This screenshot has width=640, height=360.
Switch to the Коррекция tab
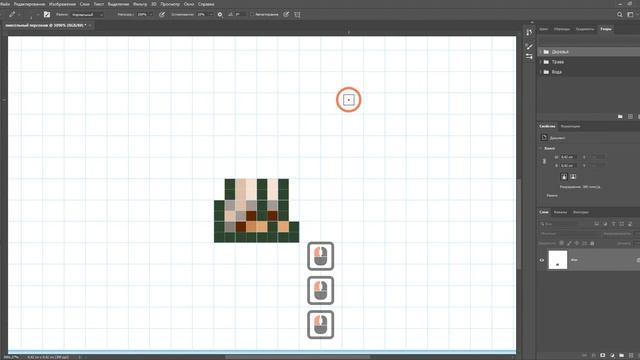[x=570, y=127]
